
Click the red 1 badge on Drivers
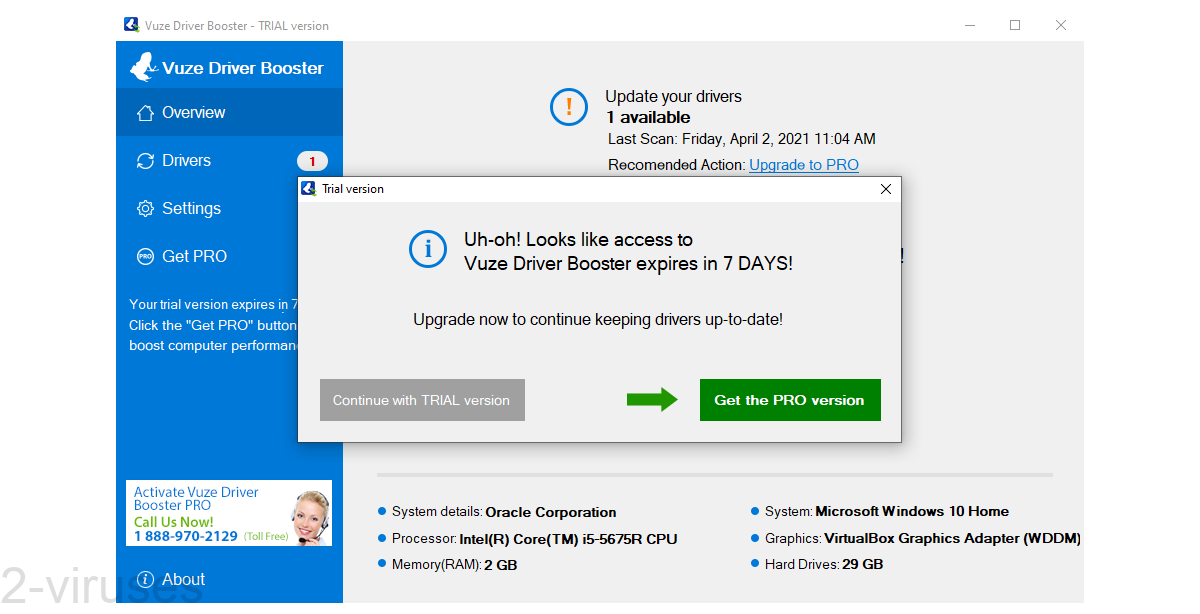312,161
